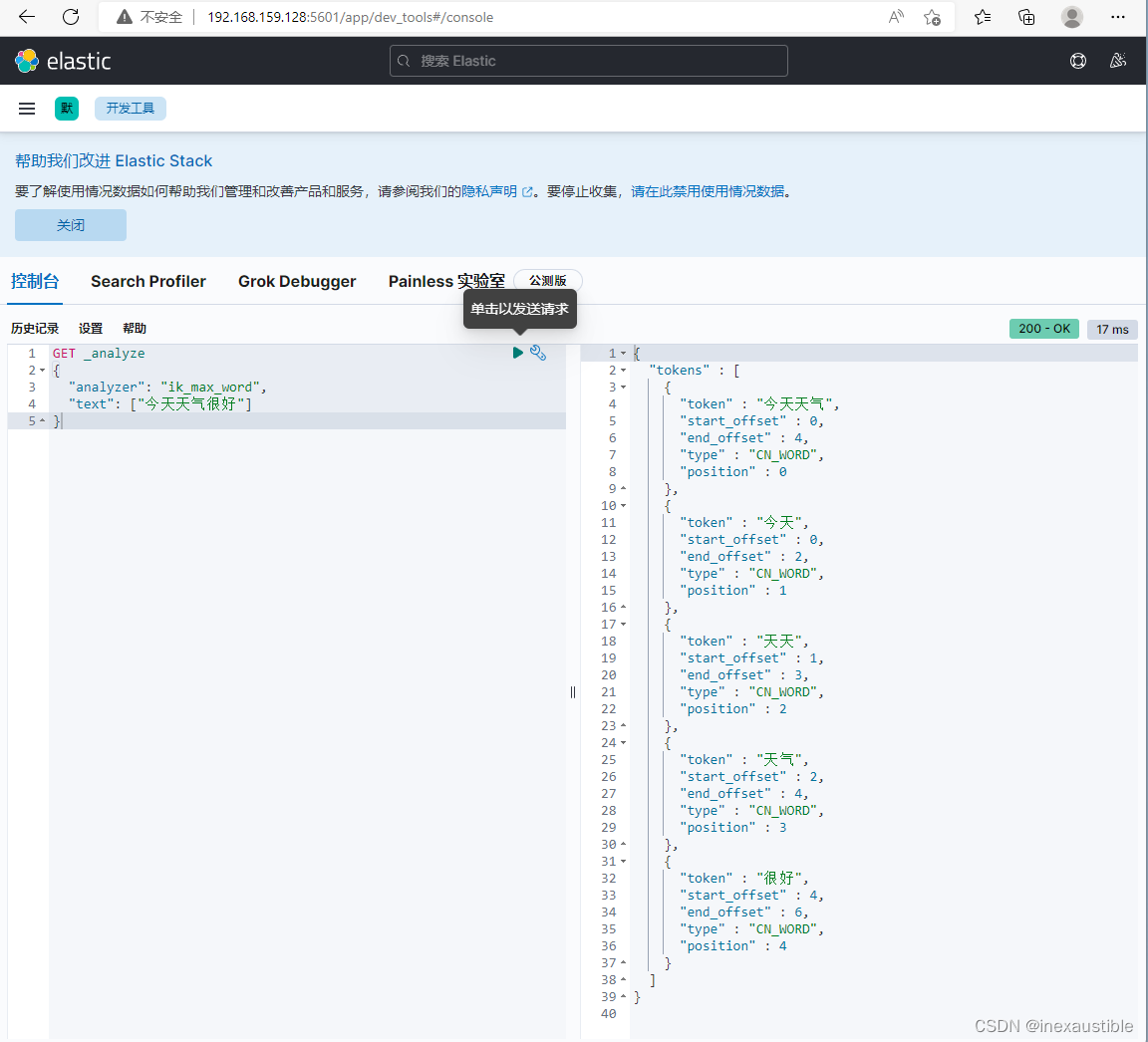Click the 开发工具 breadcrumb
Screen dimensions: 1148x1042
point(131,109)
